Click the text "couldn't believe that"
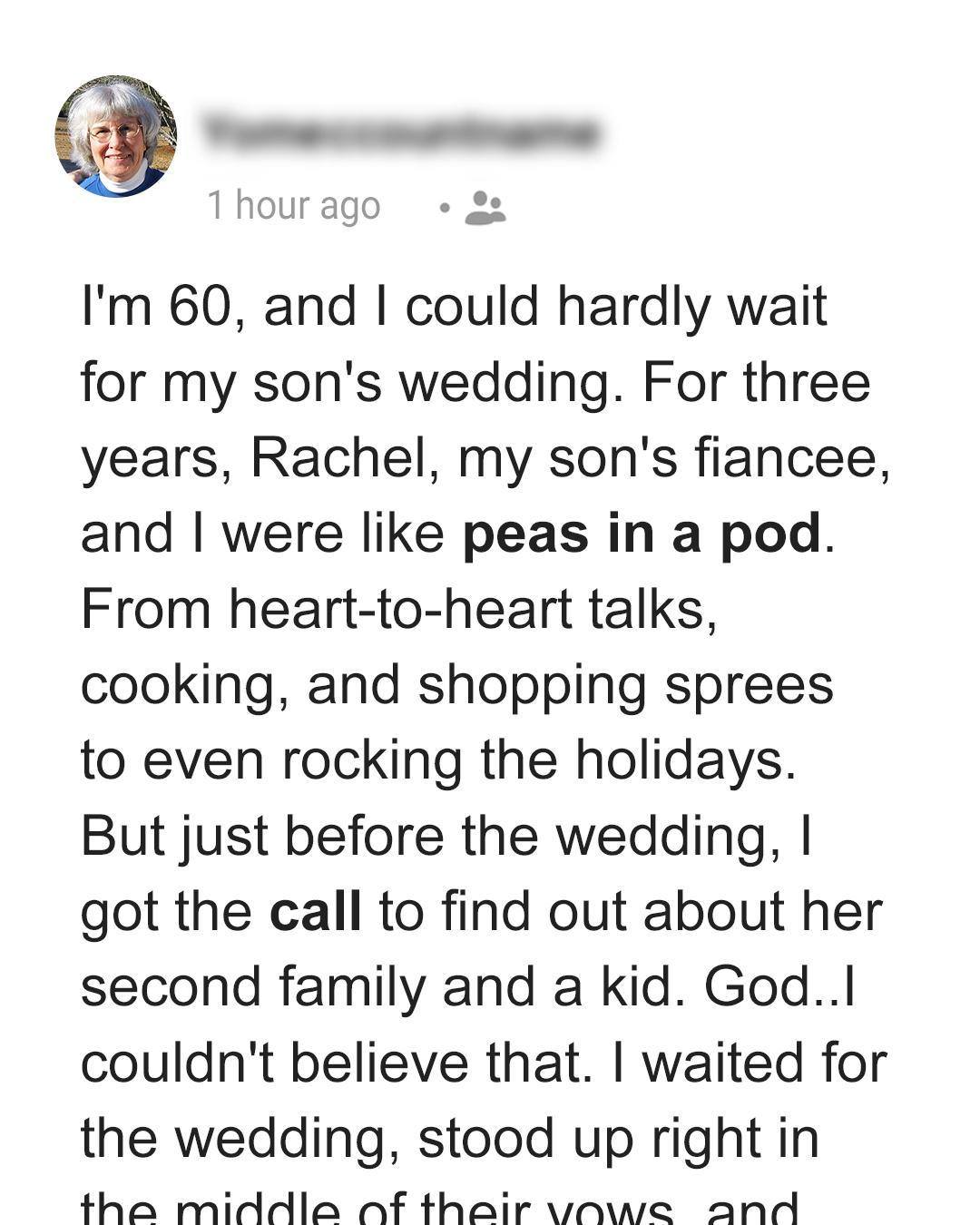The width and height of the screenshot is (980, 1225). coord(331,1063)
